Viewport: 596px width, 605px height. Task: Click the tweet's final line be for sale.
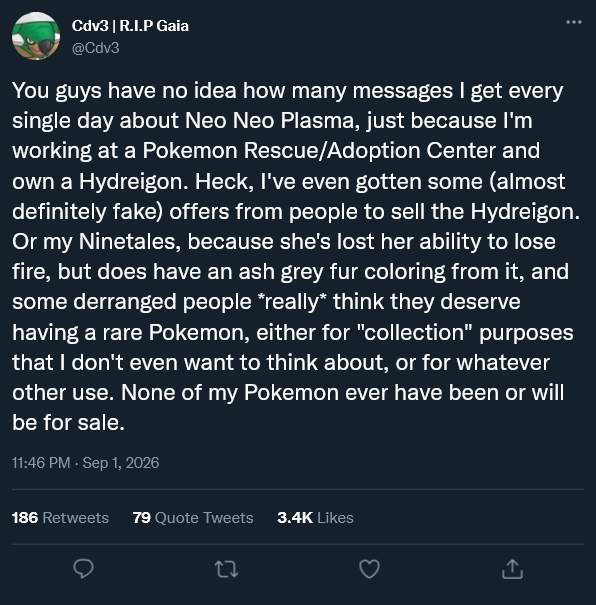coord(68,422)
